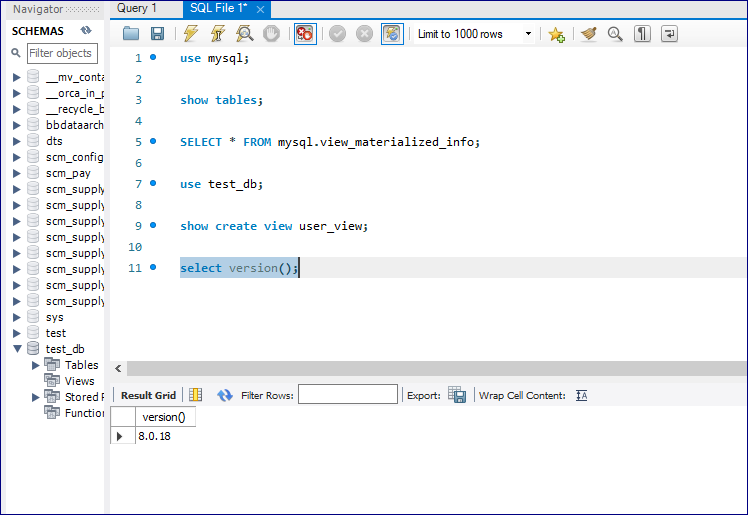Viewport: 748px width, 515px height.
Task: Click the test_db schema name
Action: pos(65,349)
